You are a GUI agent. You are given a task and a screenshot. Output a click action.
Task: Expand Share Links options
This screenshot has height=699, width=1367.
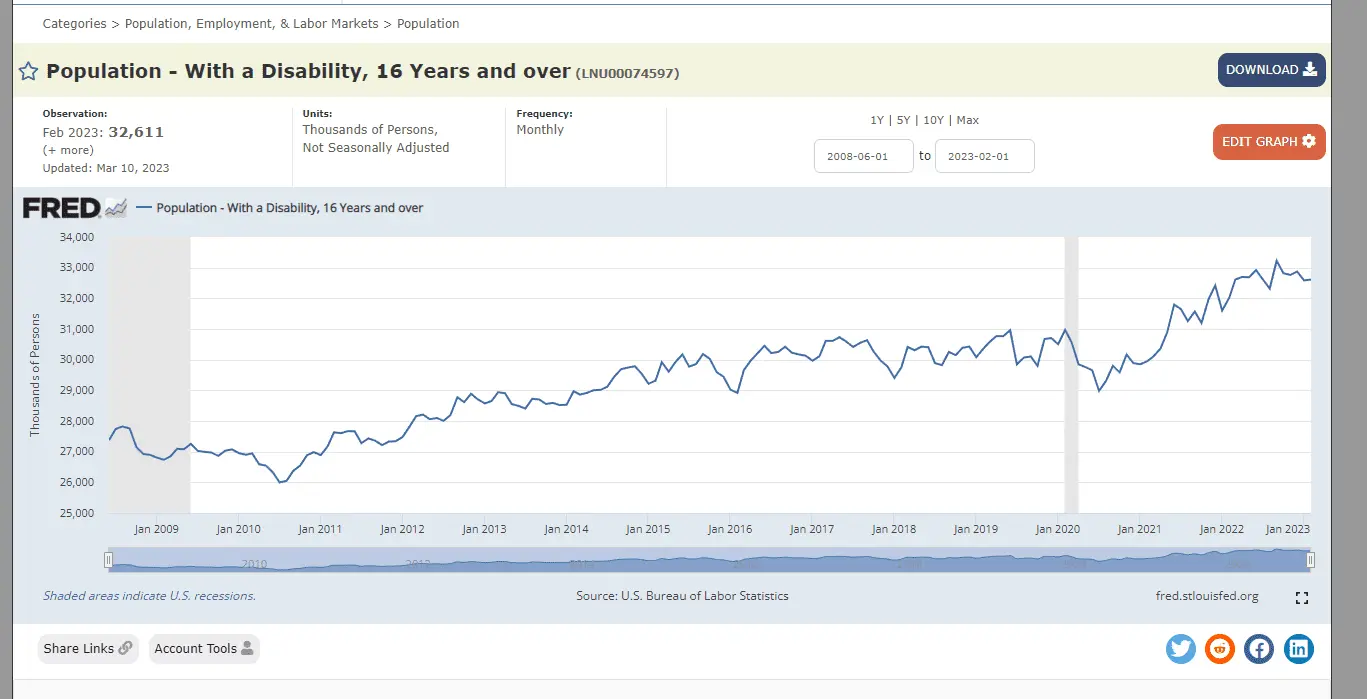click(x=88, y=649)
